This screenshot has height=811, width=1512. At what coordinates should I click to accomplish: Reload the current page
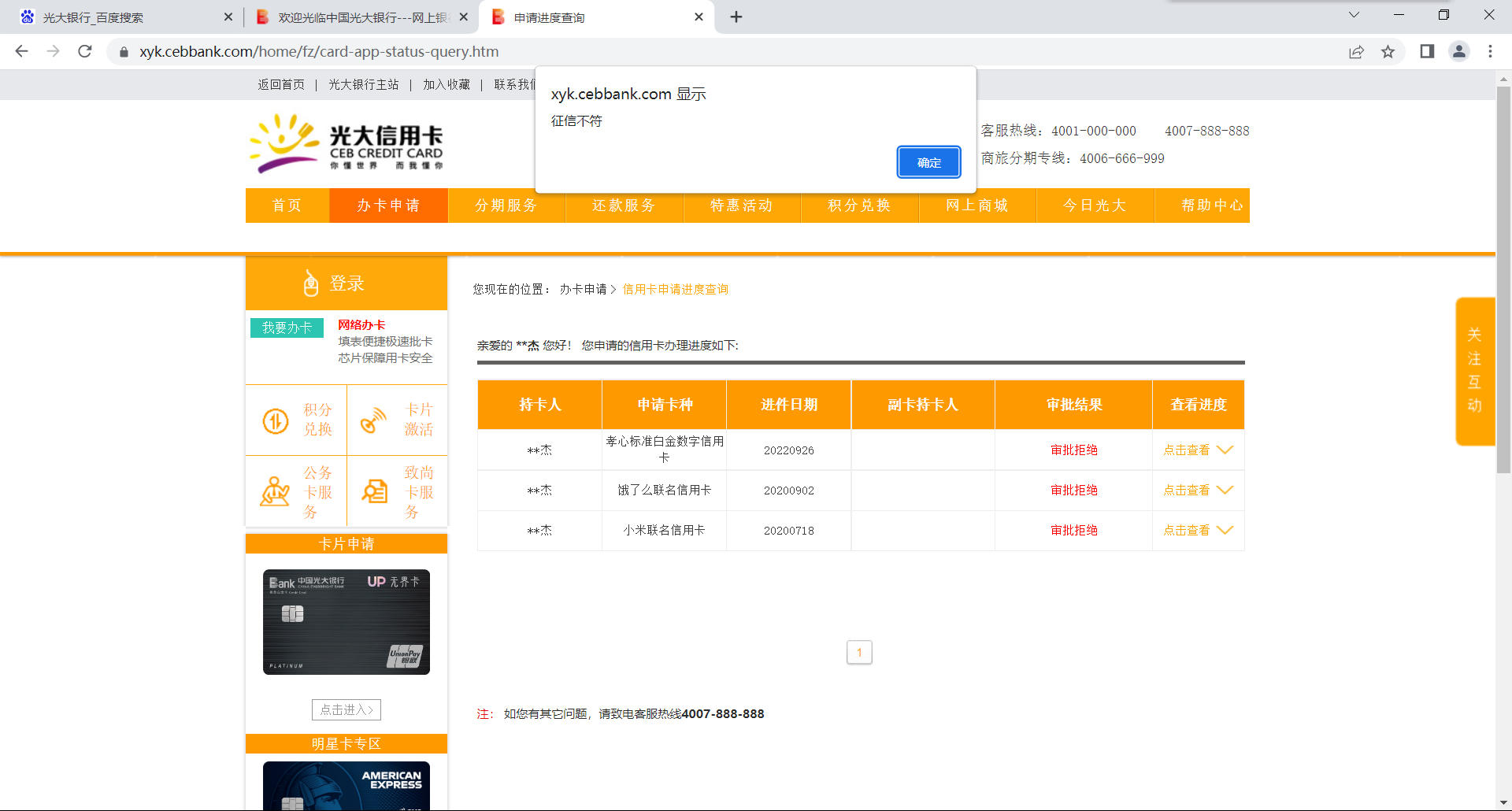tap(85, 51)
